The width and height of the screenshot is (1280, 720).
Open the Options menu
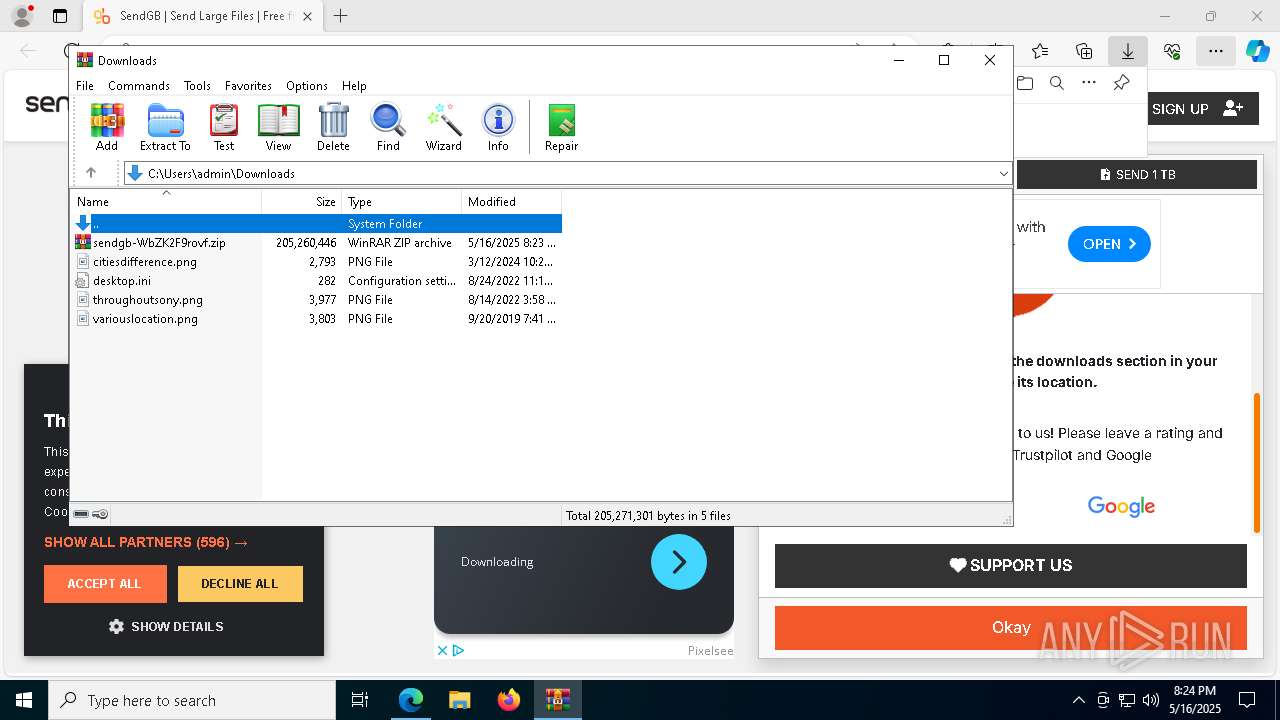tap(306, 86)
